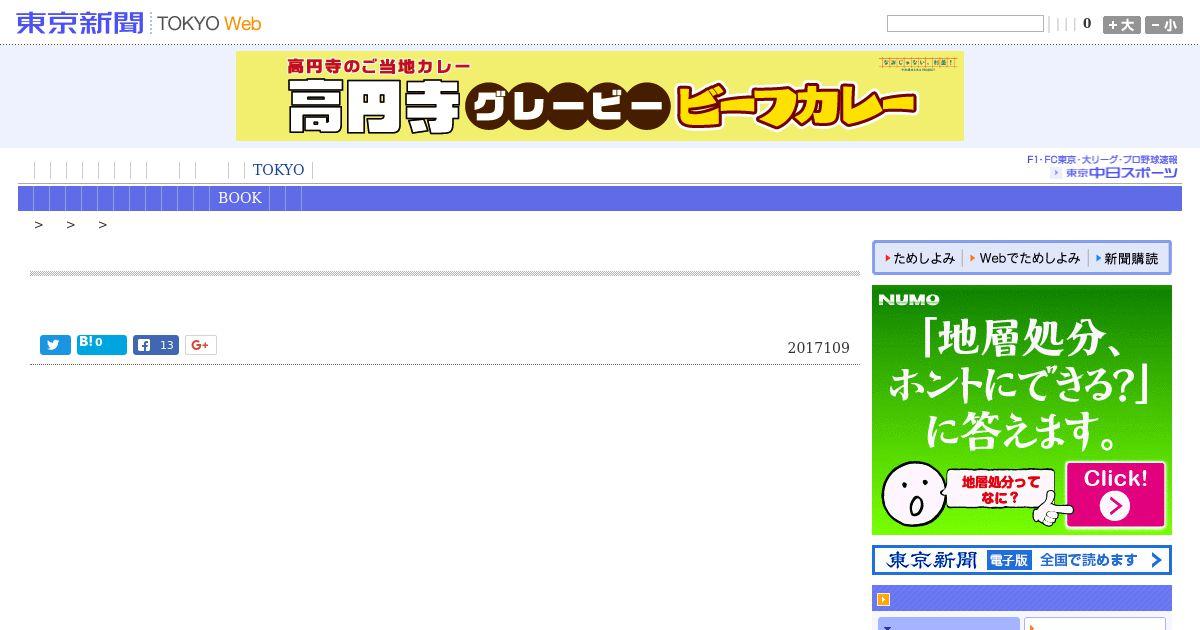Viewport: 1200px width, 630px height.
Task: Open 東京新聞 電子版 banner
Action: [x=1021, y=560]
